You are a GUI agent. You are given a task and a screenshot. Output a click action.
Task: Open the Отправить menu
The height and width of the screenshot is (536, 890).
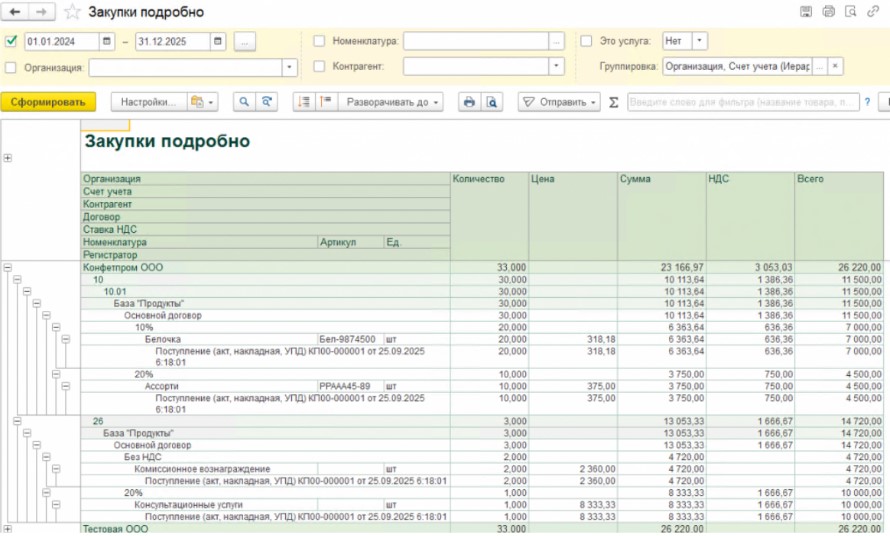[559, 102]
